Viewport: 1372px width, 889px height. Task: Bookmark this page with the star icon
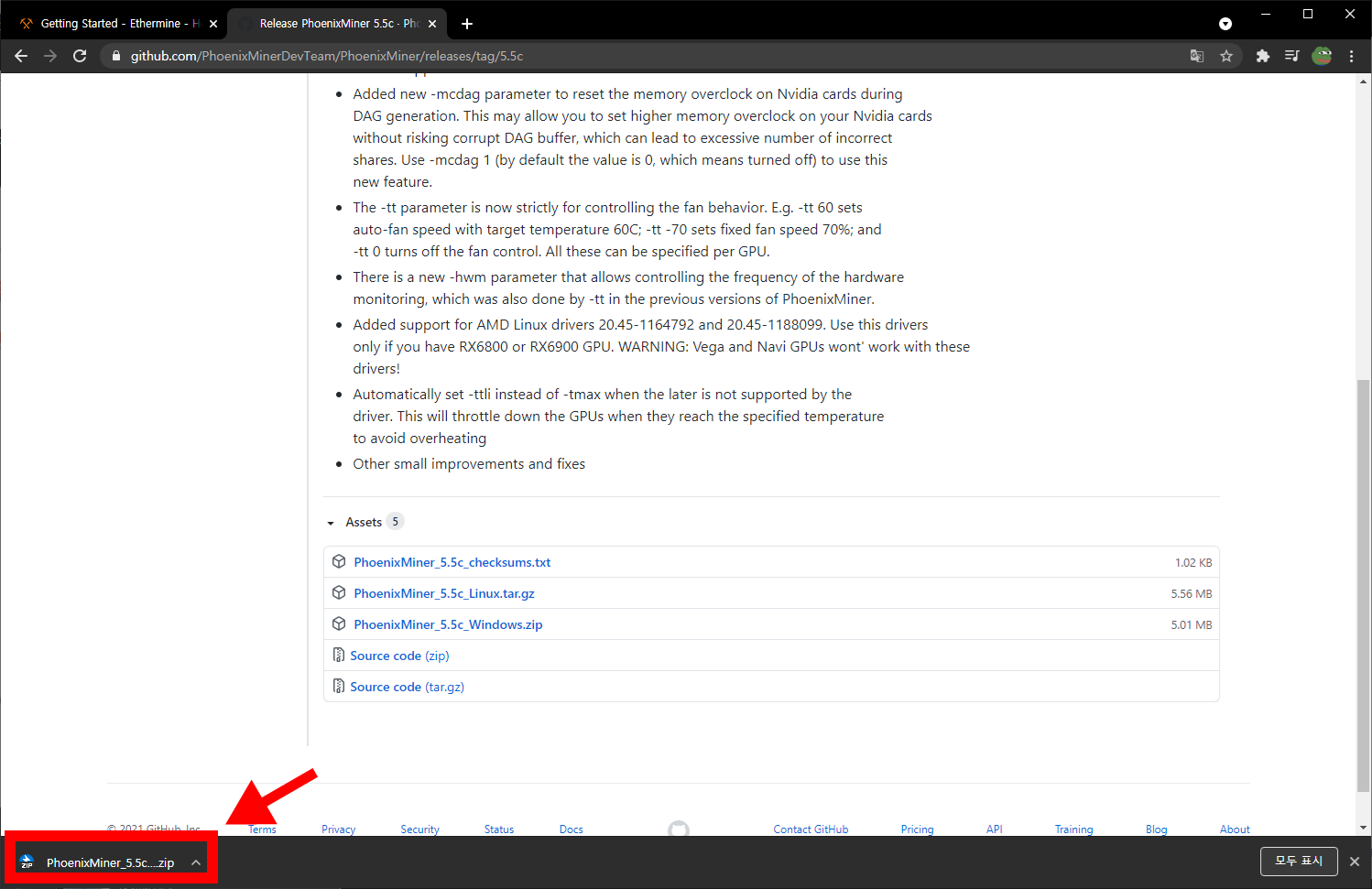click(x=1226, y=56)
